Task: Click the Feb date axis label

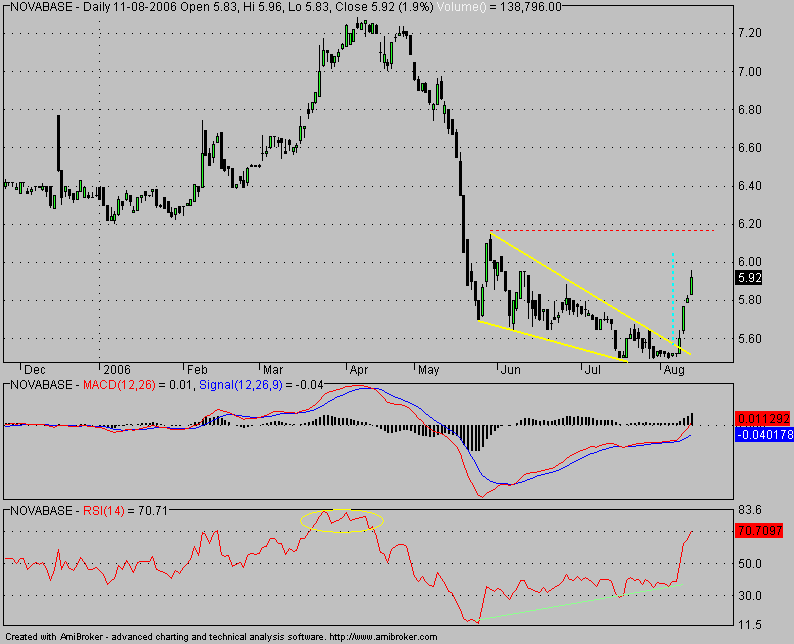Action: pyautogui.click(x=197, y=370)
